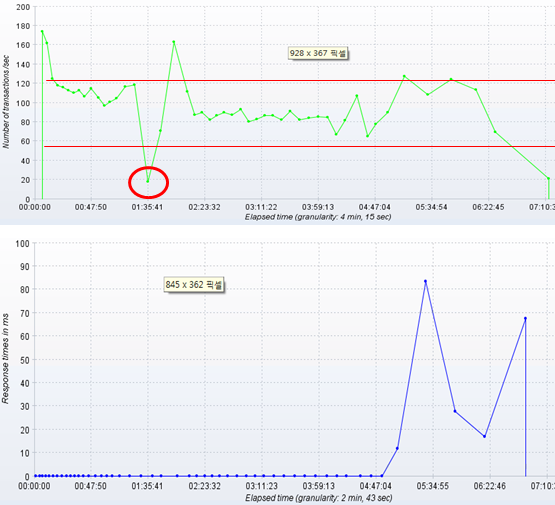The image size is (555, 505).
Task: Select the blue peak point near 83 ms
Action: (x=425, y=281)
